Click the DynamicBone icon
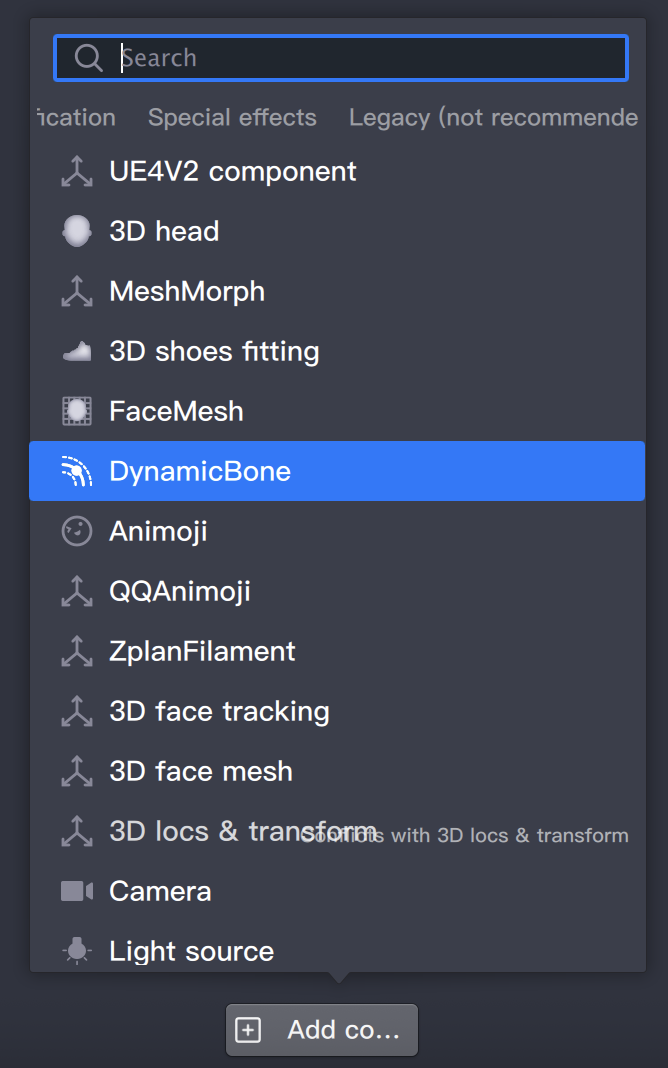668x1068 pixels. [x=77, y=471]
